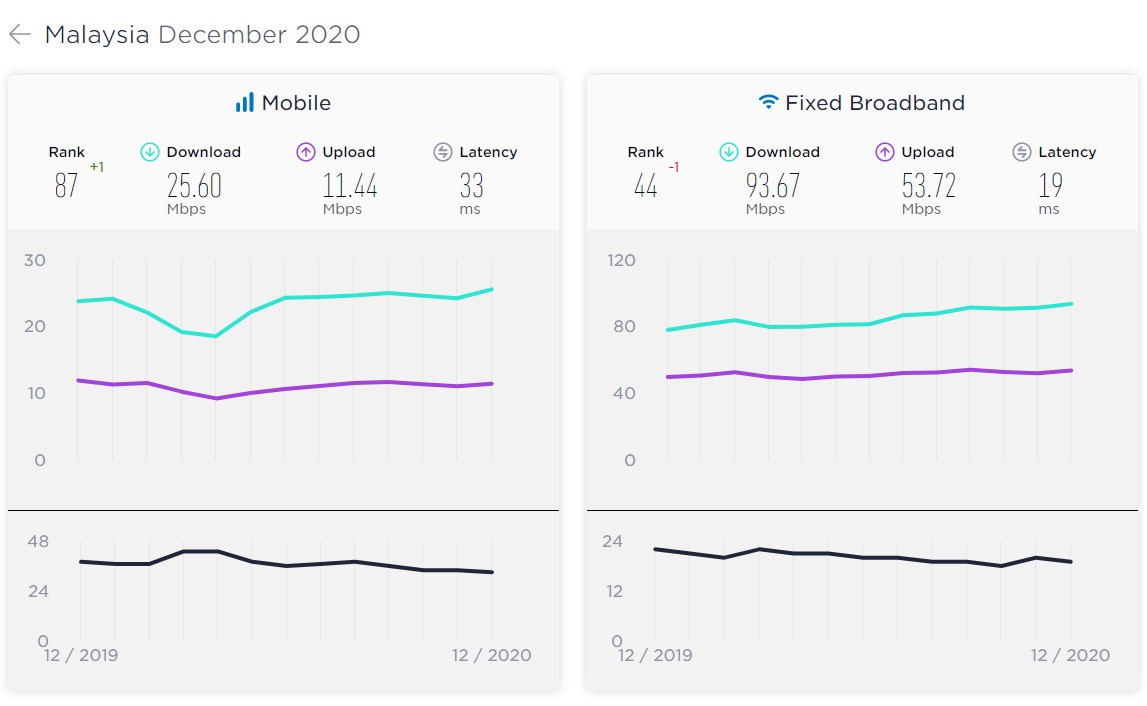Click the Fixed Broadband 12 / 2019 label
The image size is (1147, 706).
(655, 656)
